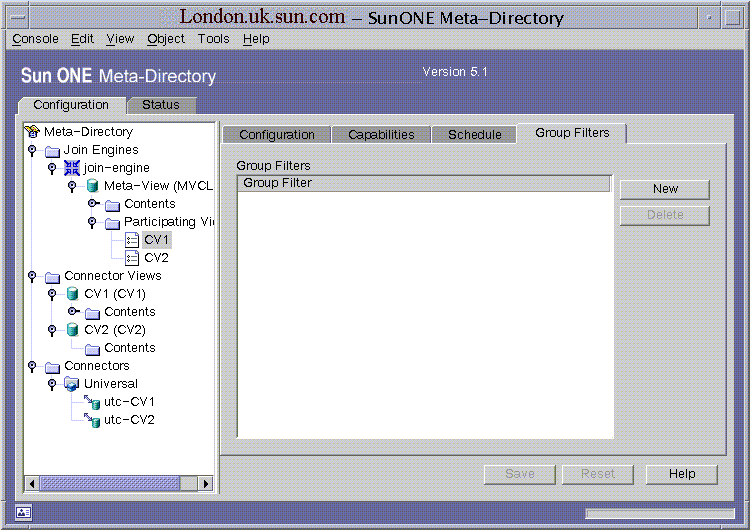750x530 pixels.
Task: Select the Group Filters tab
Action: 572,133
